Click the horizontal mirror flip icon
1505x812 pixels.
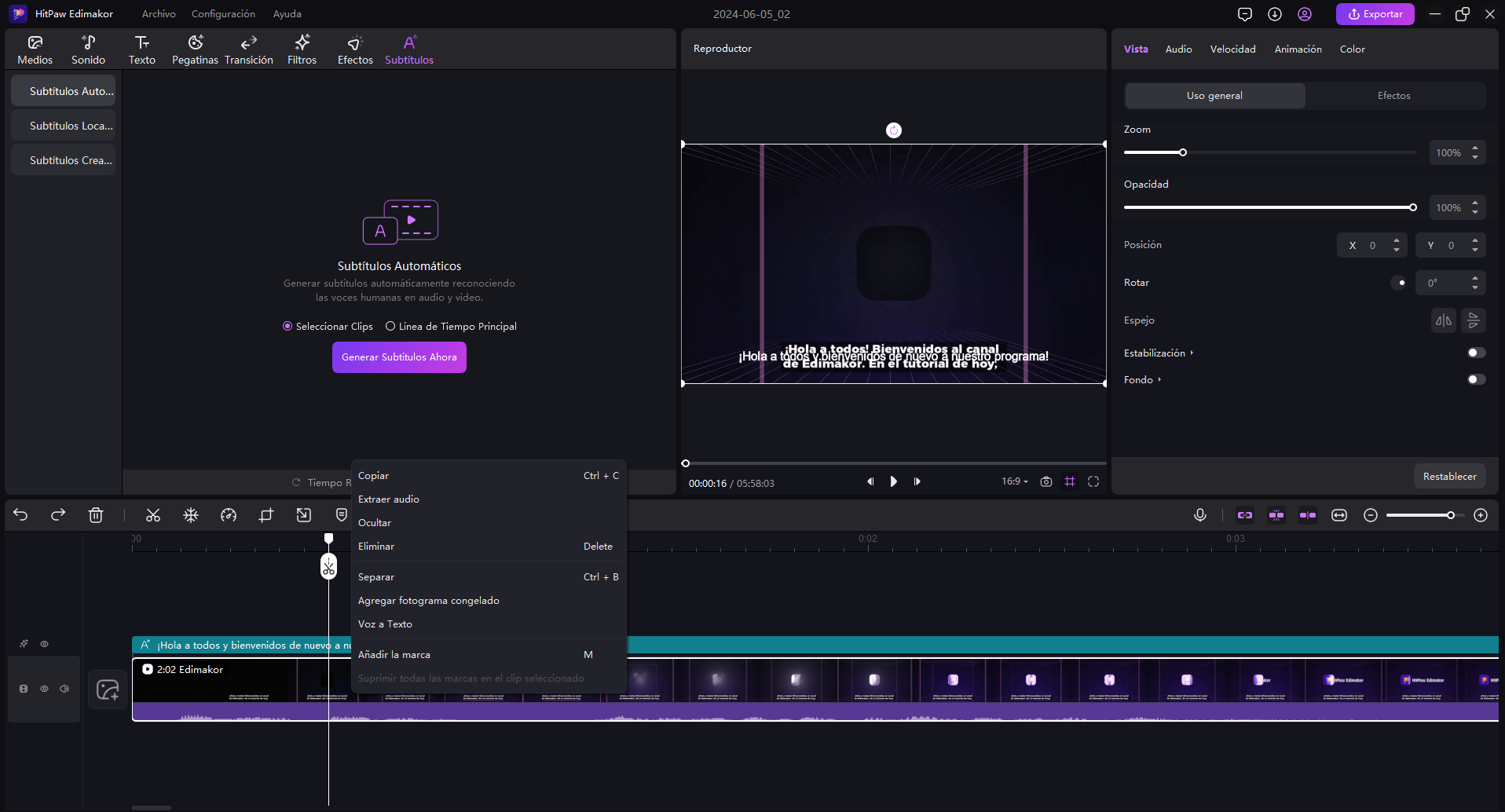(x=1444, y=320)
